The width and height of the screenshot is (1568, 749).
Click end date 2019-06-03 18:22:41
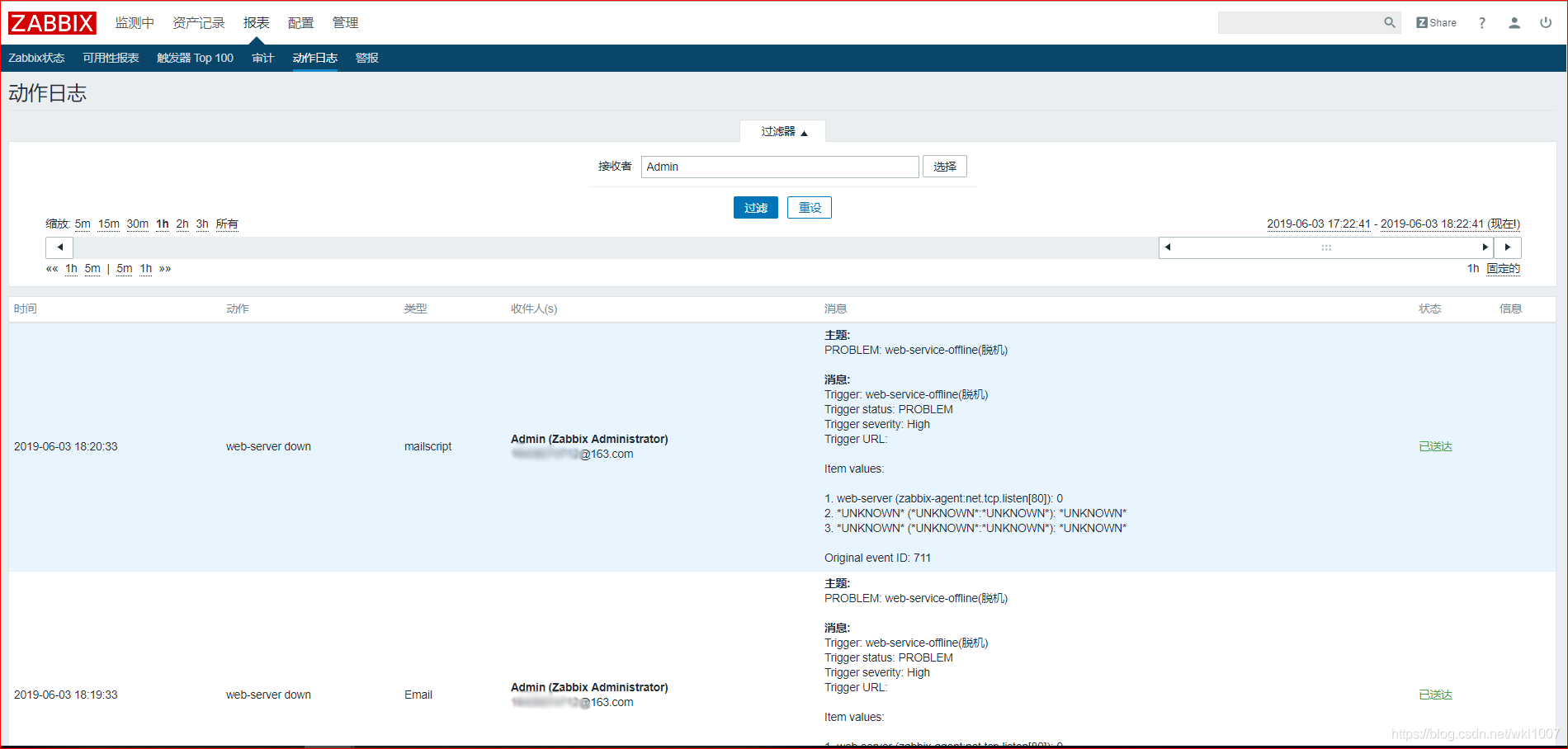(x=1432, y=224)
